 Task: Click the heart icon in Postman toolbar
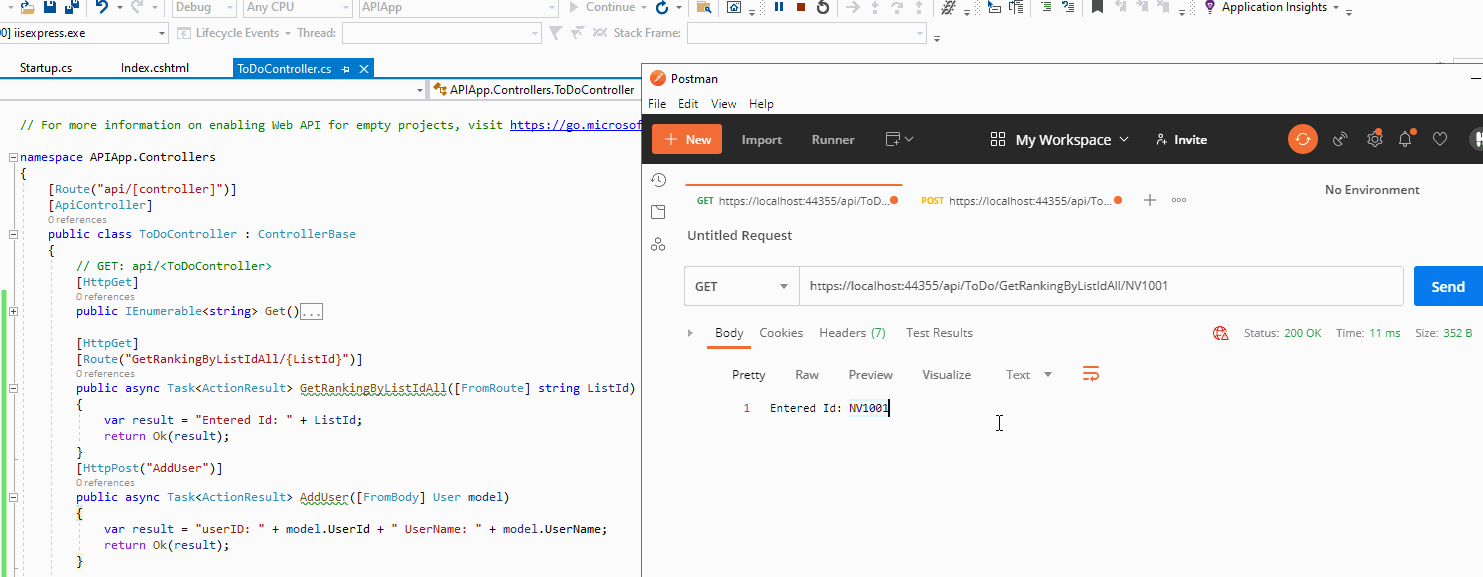(x=1440, y=139)
